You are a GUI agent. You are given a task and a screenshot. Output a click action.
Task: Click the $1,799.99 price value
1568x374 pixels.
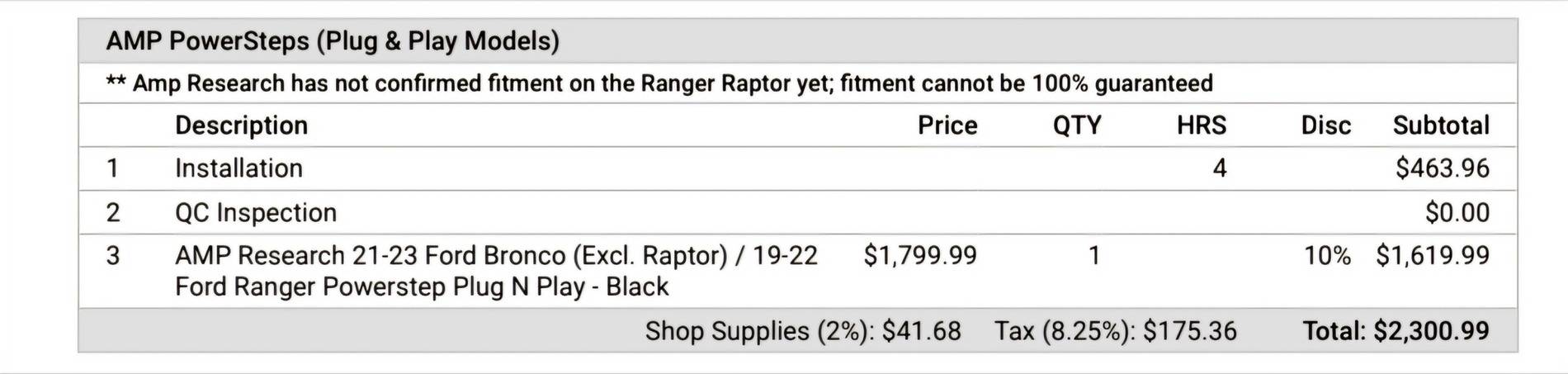click(920, 256)
